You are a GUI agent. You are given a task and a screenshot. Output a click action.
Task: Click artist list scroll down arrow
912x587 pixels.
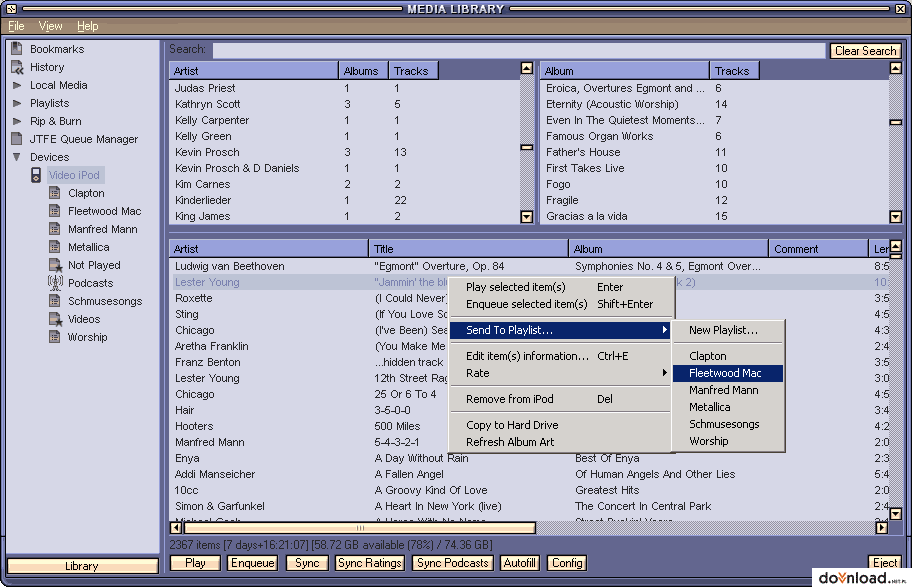click(x=526, y=217)
